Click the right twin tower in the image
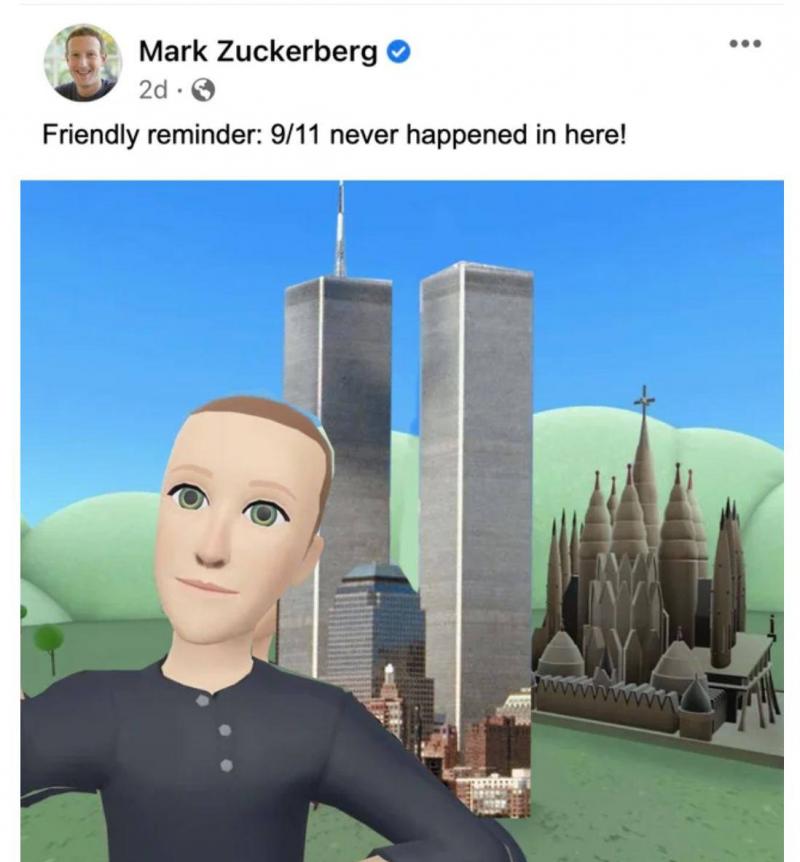The height and width of the screenshot is (862, 800). pyautogui.click(x=476, y=489)
